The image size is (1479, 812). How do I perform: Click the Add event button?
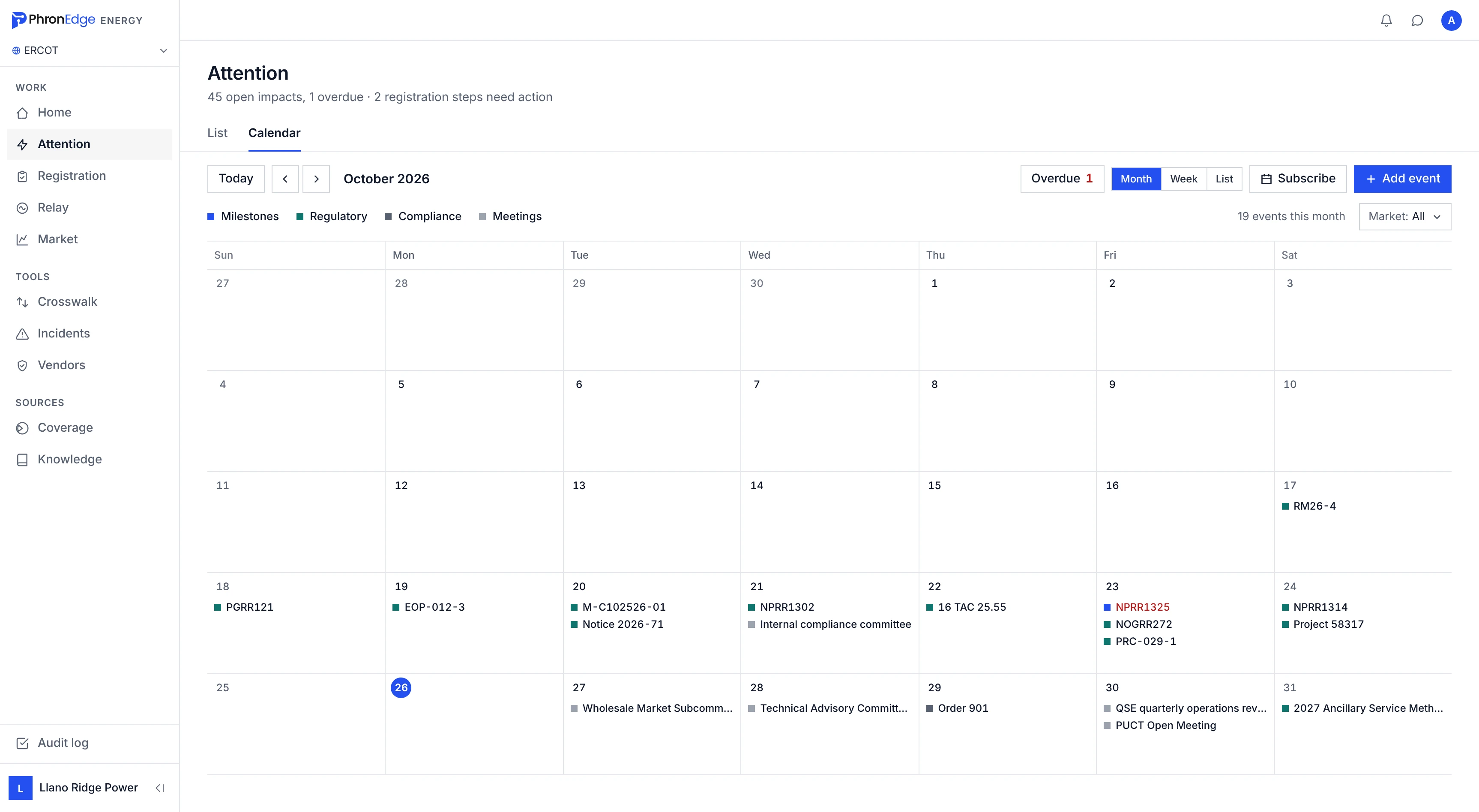tap(1402, 179)
